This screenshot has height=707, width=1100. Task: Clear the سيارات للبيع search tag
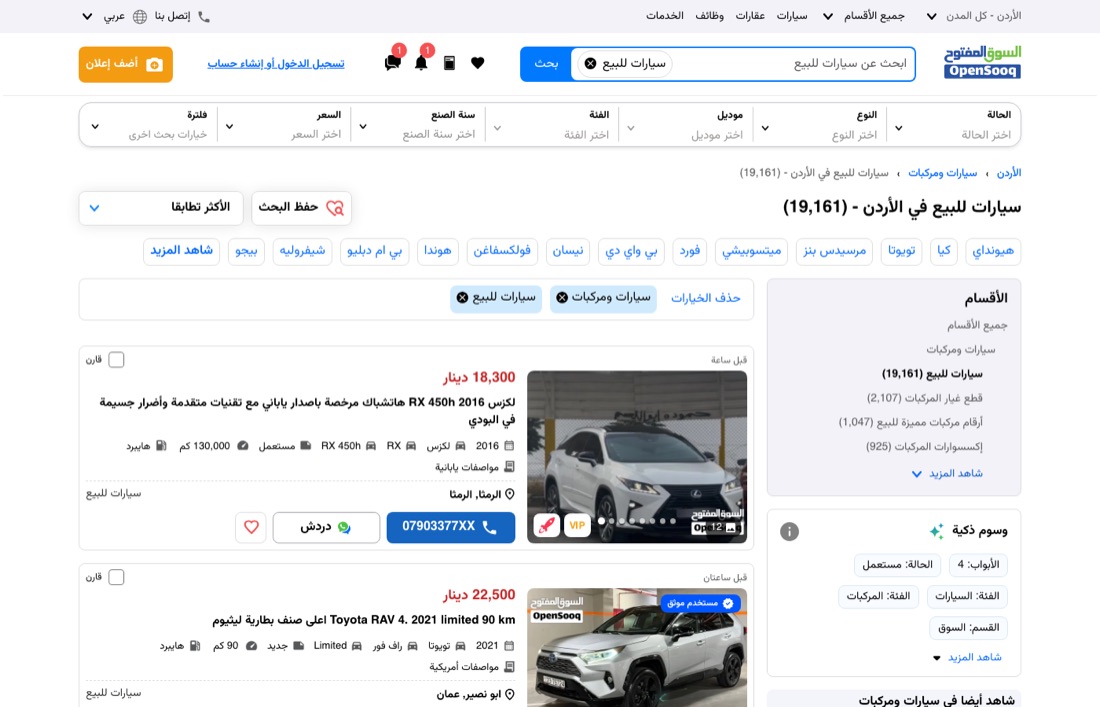coord(591,64)
